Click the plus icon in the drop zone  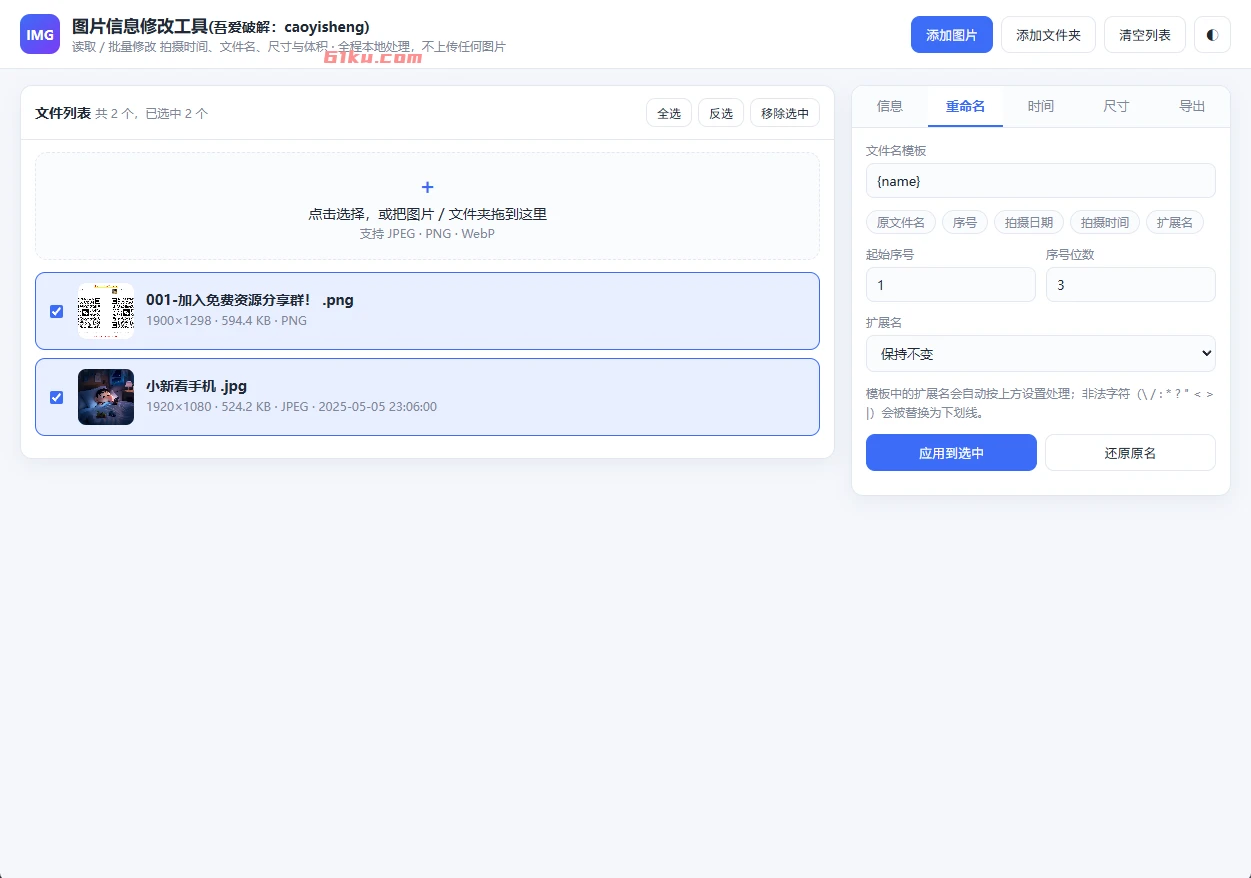(427, 187)
